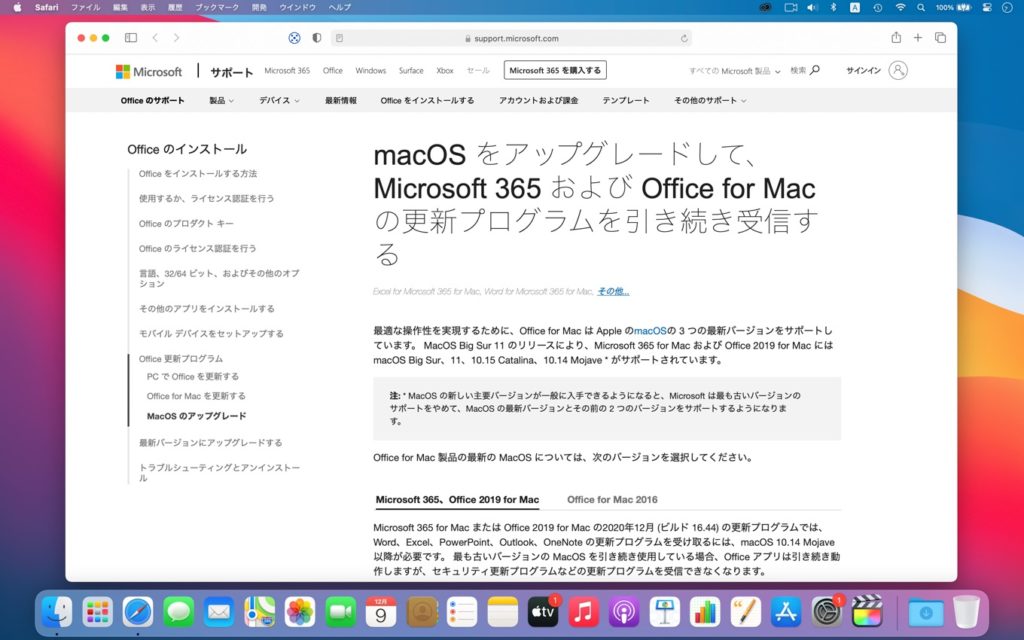Image resolution: width=1024 pixels, height=640 pixels.
Task: Click the new tab plus icon
Action: click(917, 38)
